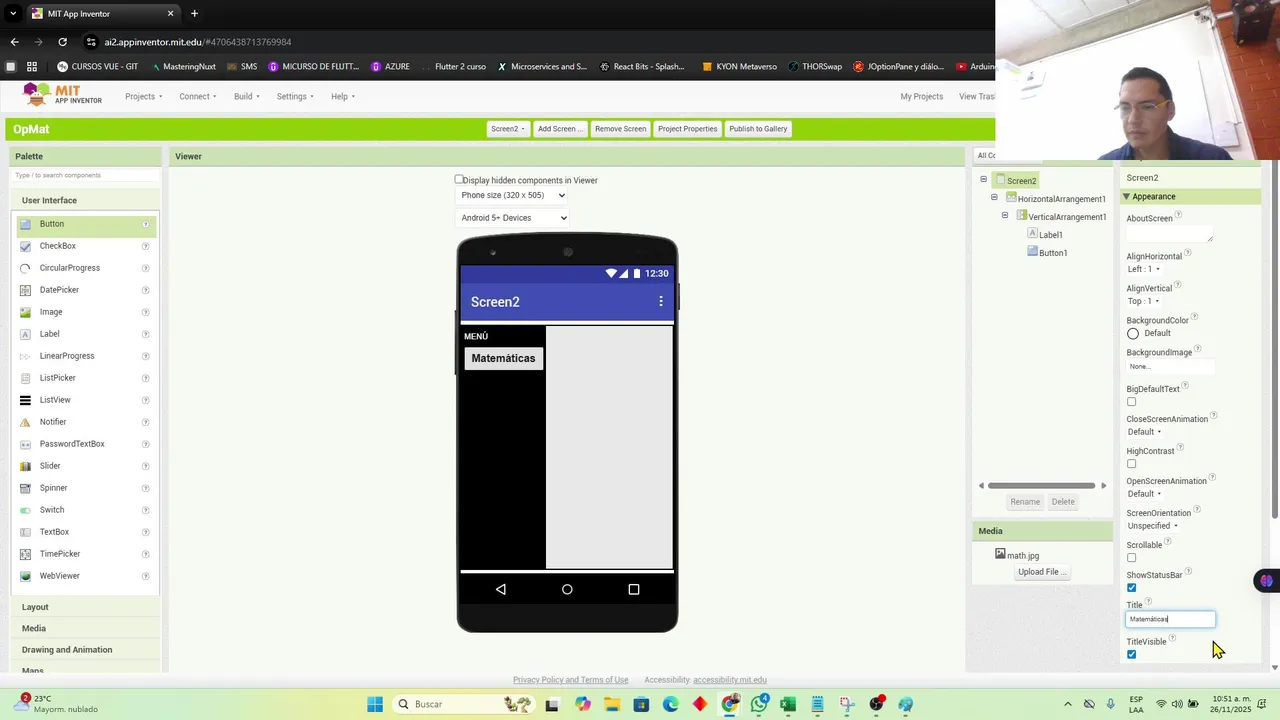1280x720 pixels.
Task: Uncheck the ShowStatusBar checkbox
Action: (1131, 588)
